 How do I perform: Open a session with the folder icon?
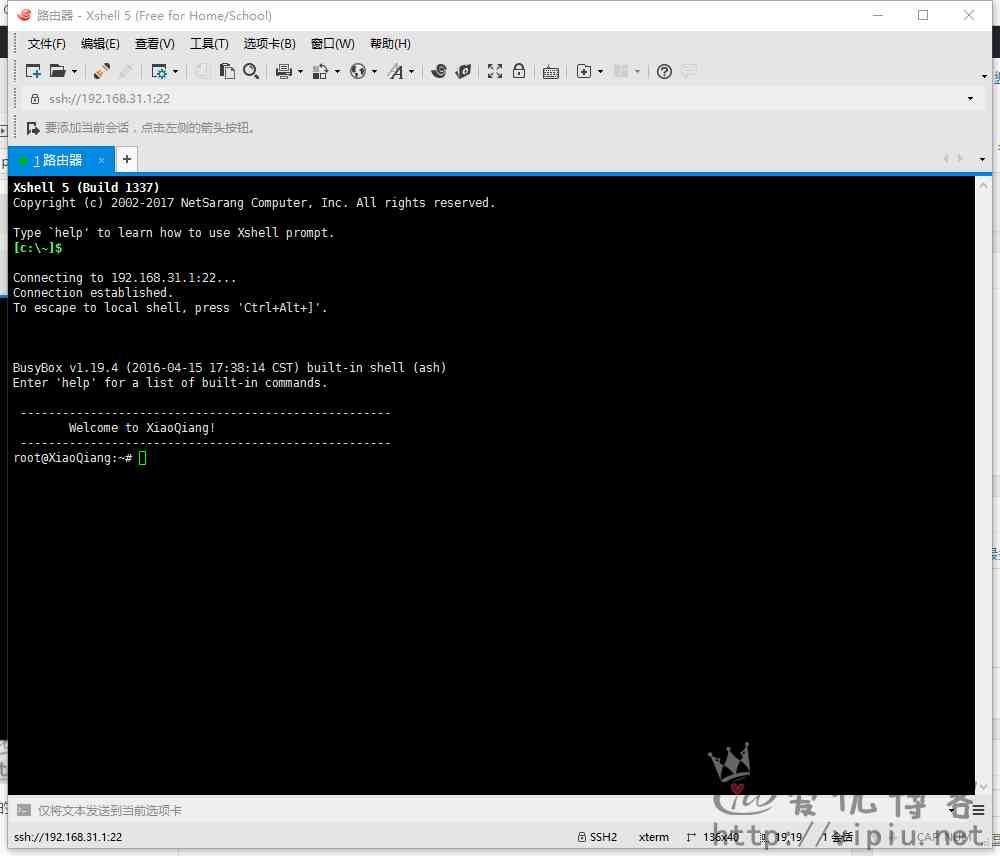pos(57,71)
